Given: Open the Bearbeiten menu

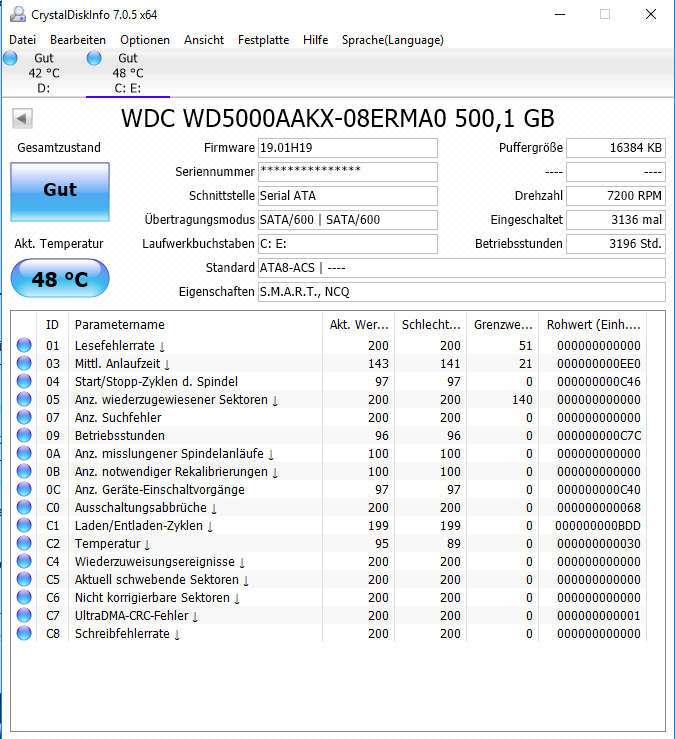Looking at the screenshot, I should (78, 40).
